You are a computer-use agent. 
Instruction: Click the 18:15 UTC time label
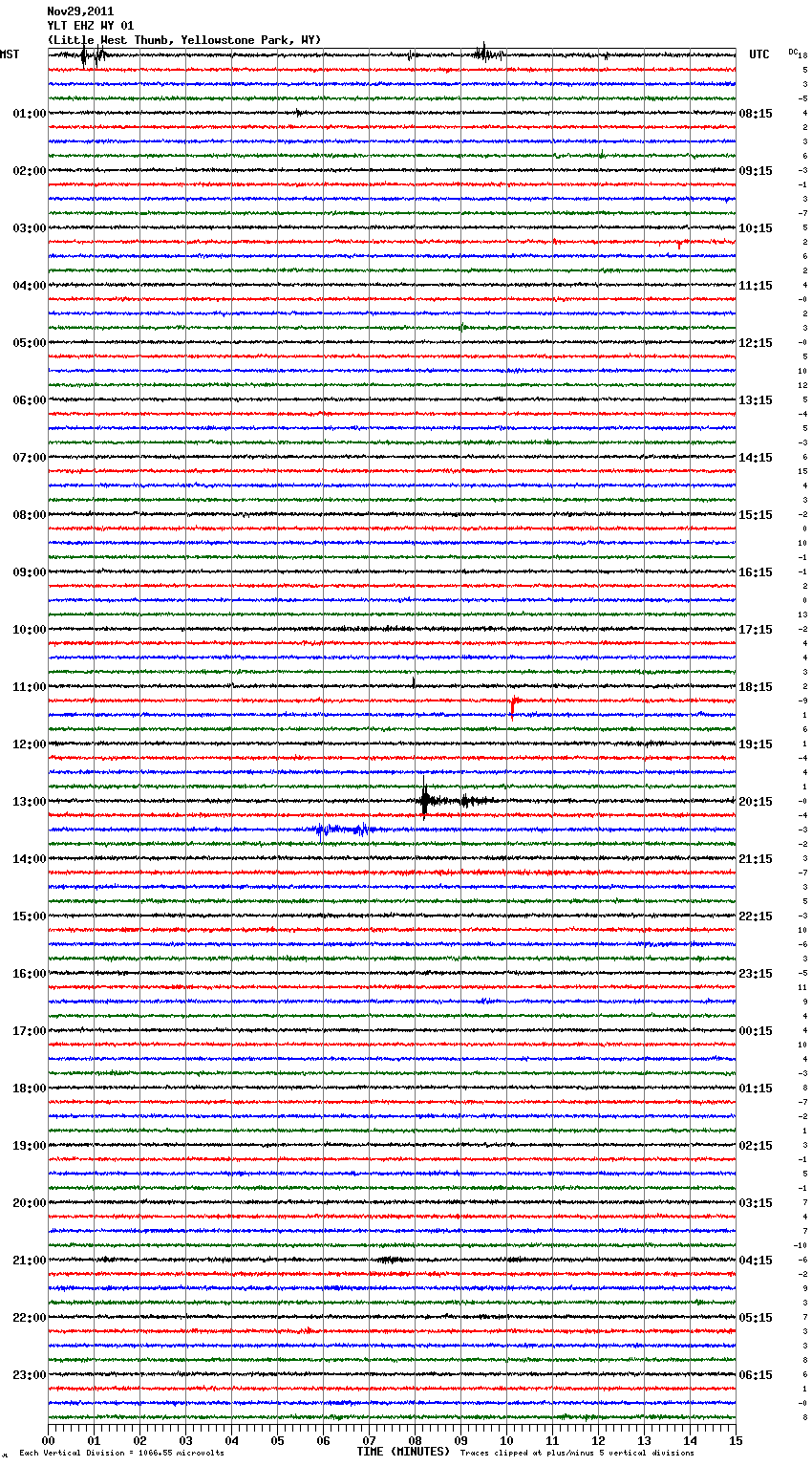tap(756, 687)
